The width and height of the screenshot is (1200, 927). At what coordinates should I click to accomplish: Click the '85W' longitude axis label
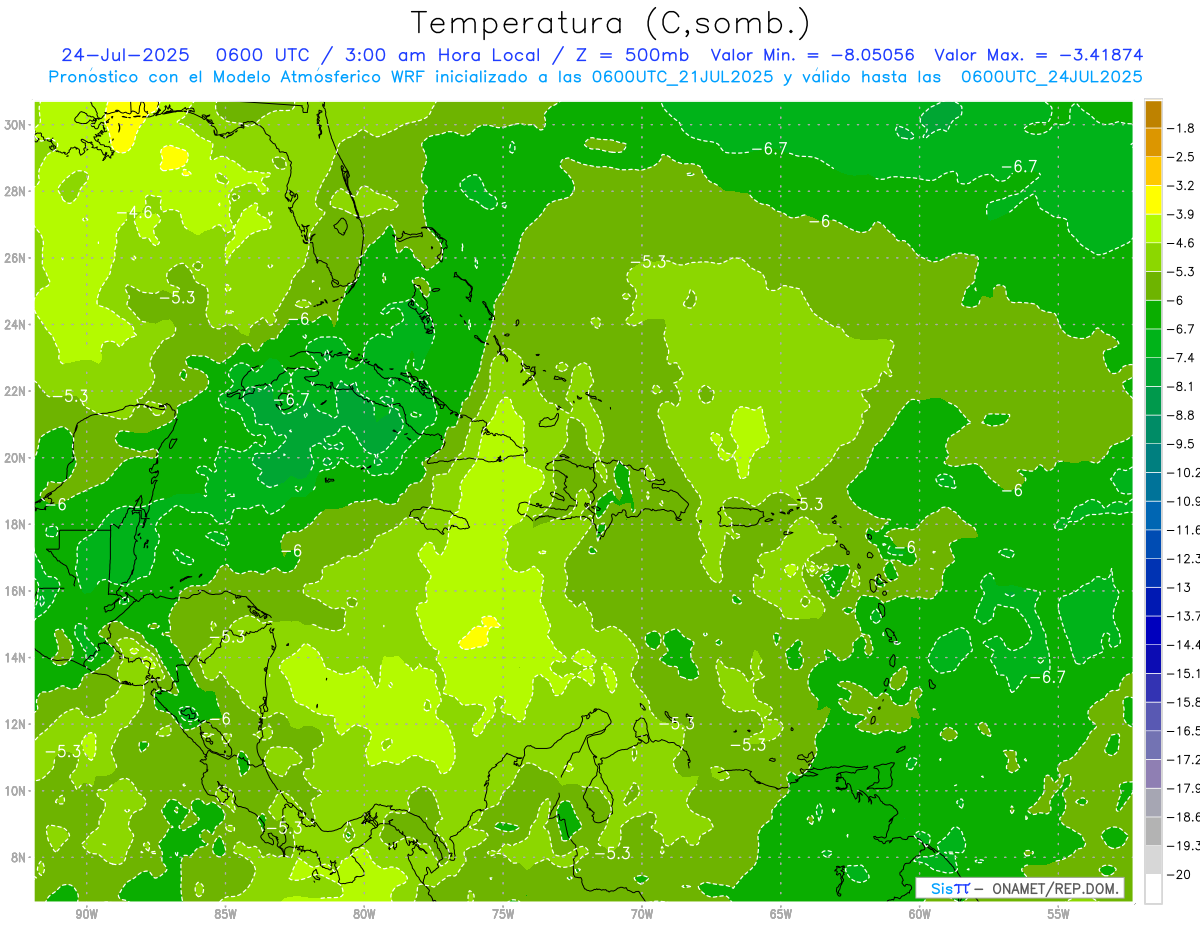click(226, 915)
